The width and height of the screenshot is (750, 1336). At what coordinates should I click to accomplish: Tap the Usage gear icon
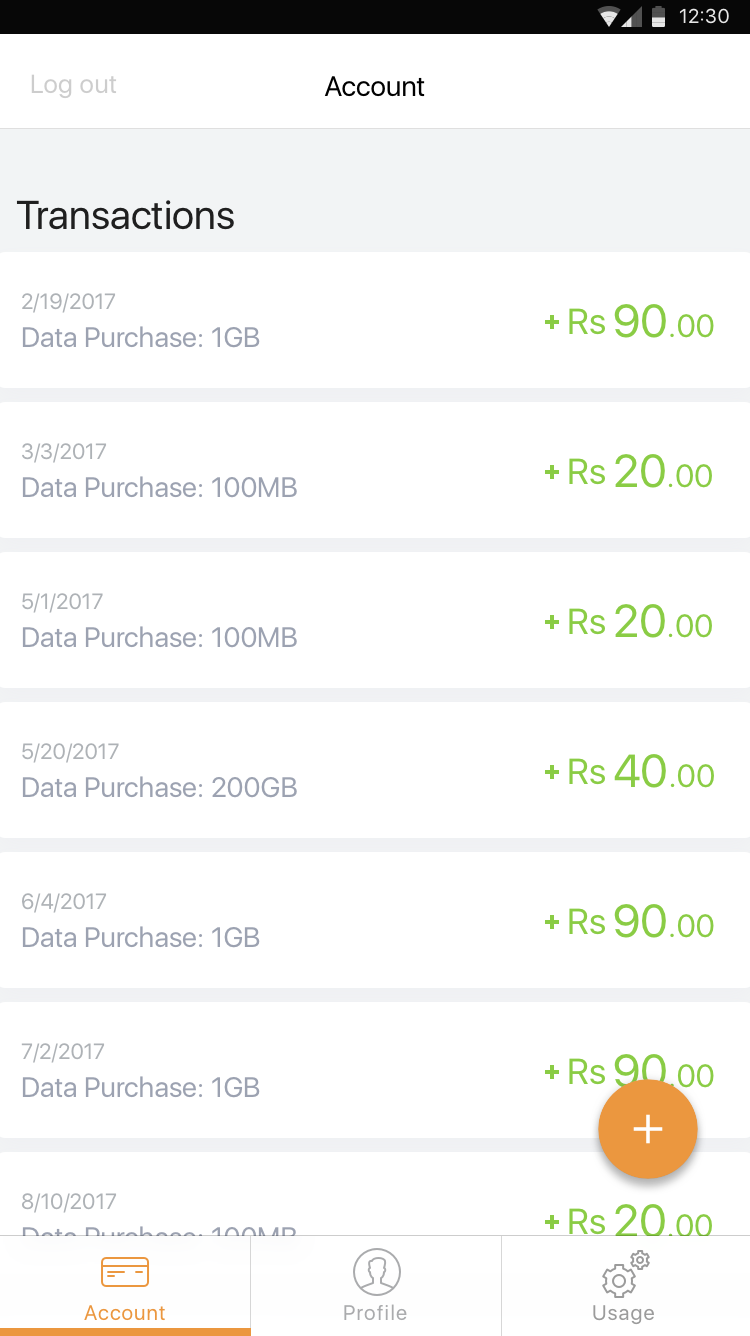pyautogui.click(x=623, y=1276)
